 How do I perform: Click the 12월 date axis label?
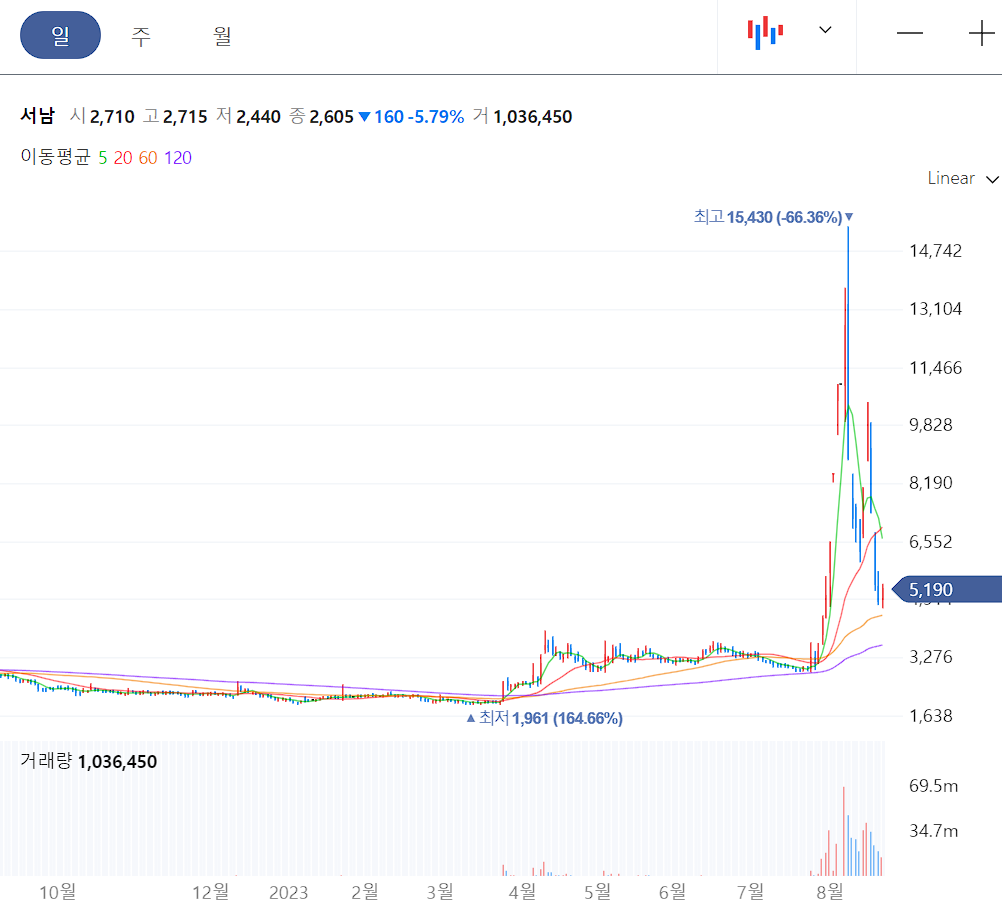coord(210,892)
